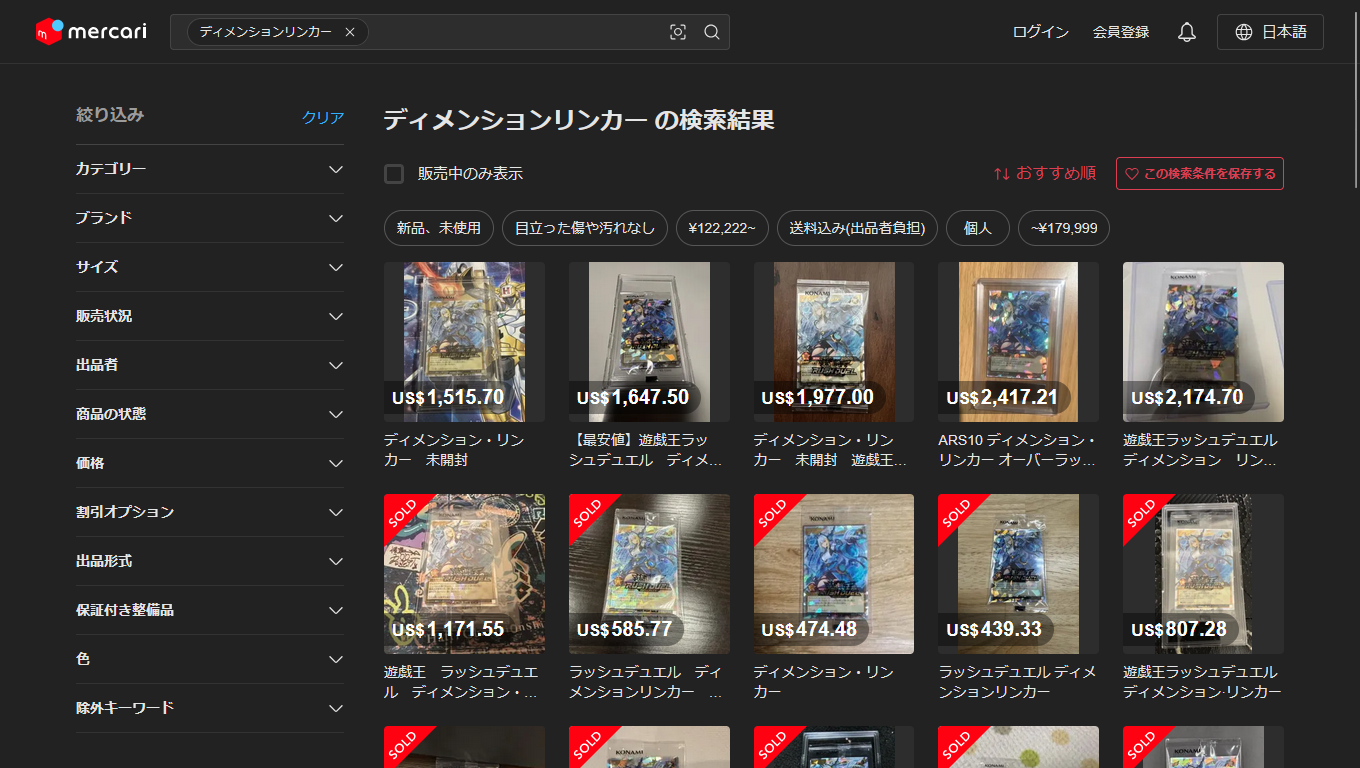Image resolution: width=1360 pixels, height=768 pixels.
Task: Expand the 出品者 filter
Action: tap(210, 365)
